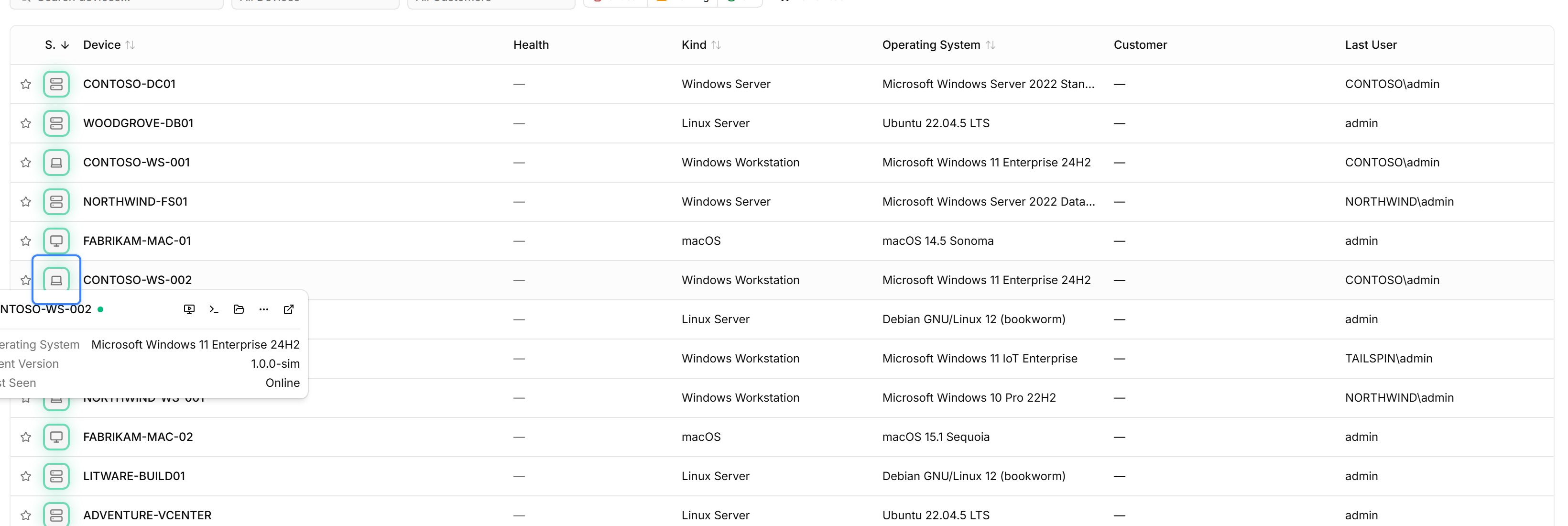Start remote desktop session from CONTOSO-WS-002 popup
This screenshot has width=1568, height=526.
189,309
